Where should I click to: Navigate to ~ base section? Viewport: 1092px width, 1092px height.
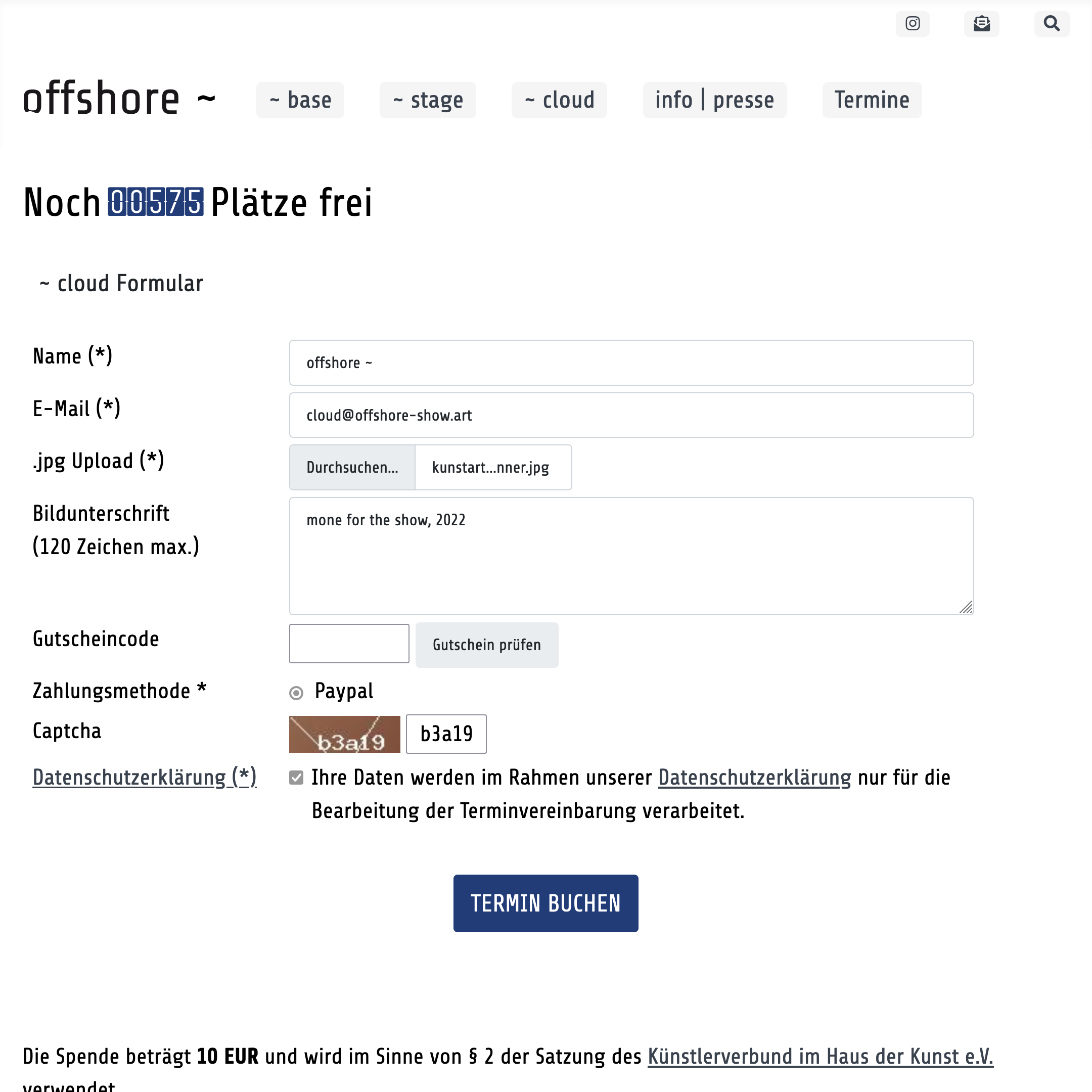[x=300, y=99]
